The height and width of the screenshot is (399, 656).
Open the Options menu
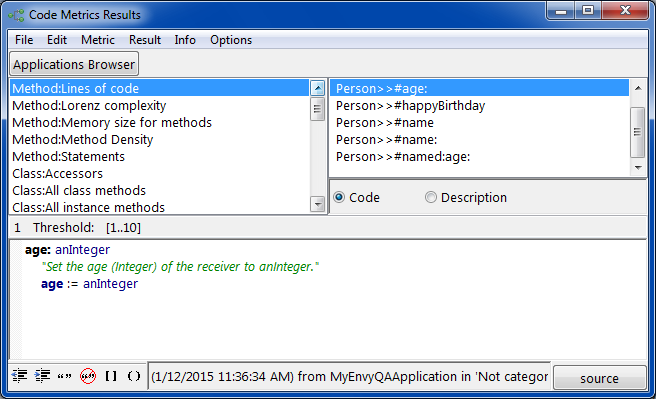[231, 40]
